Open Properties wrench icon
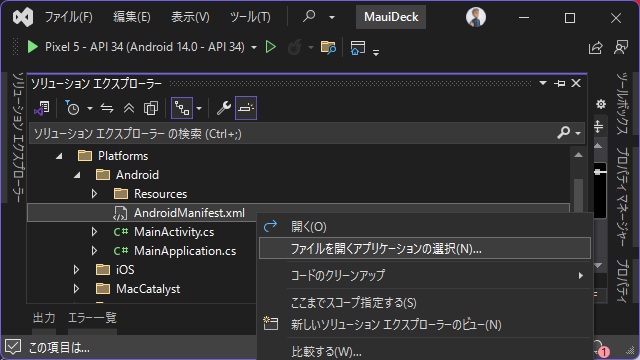This screenshot has height=360, width=640. pos(224,108)
